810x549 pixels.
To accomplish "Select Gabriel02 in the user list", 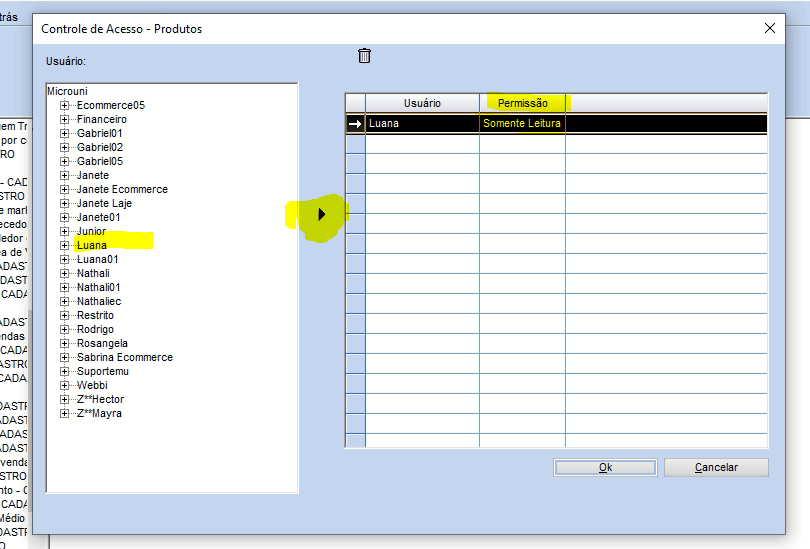I will point(100,147).
